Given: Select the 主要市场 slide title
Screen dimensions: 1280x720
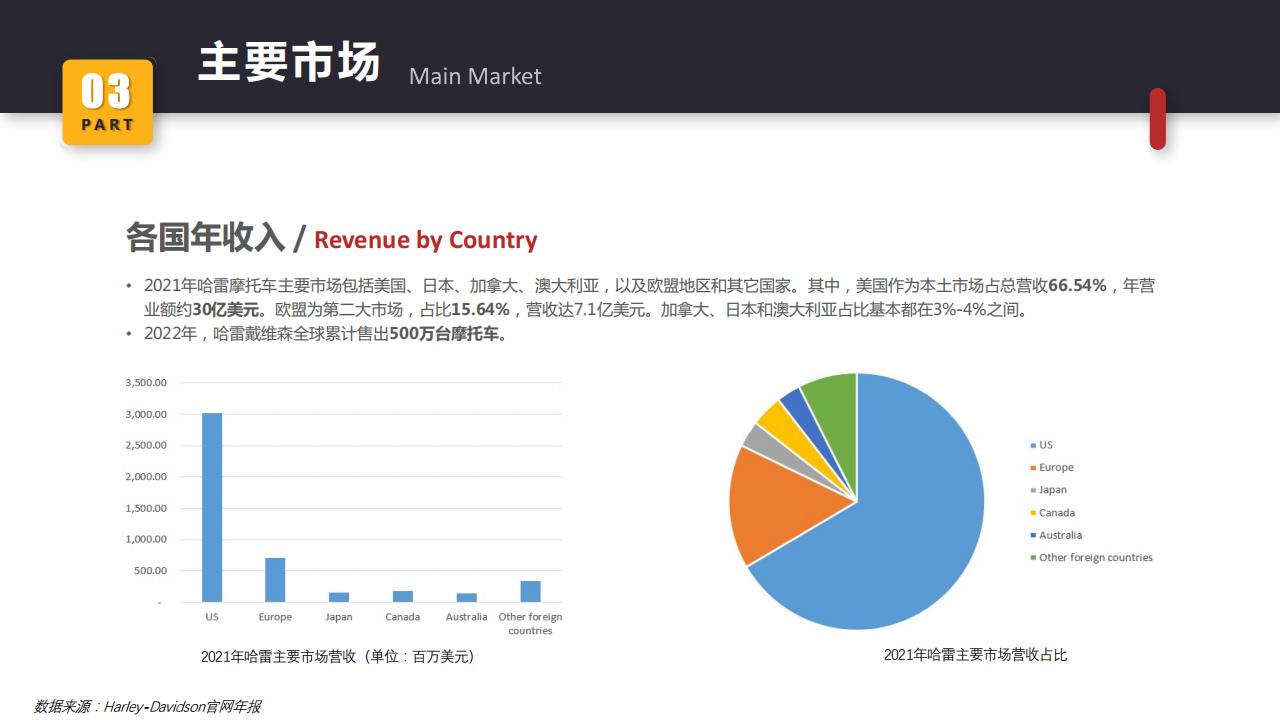Looking at the screenshot, I should [289, 62].
